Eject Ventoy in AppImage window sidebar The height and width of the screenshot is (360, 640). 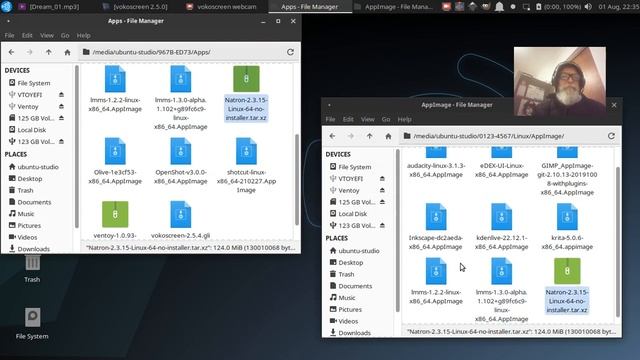pyautogui.click(x=382, y=190)
